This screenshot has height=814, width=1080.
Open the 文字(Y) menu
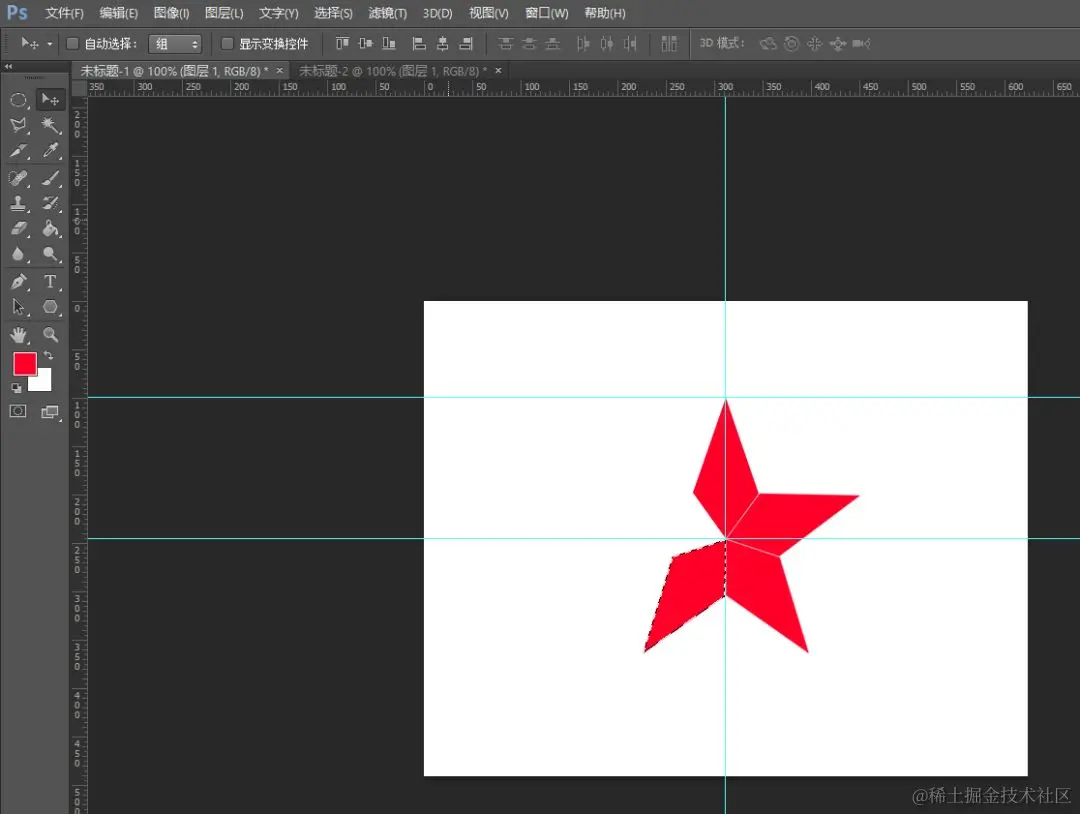[x=279, y=13]
